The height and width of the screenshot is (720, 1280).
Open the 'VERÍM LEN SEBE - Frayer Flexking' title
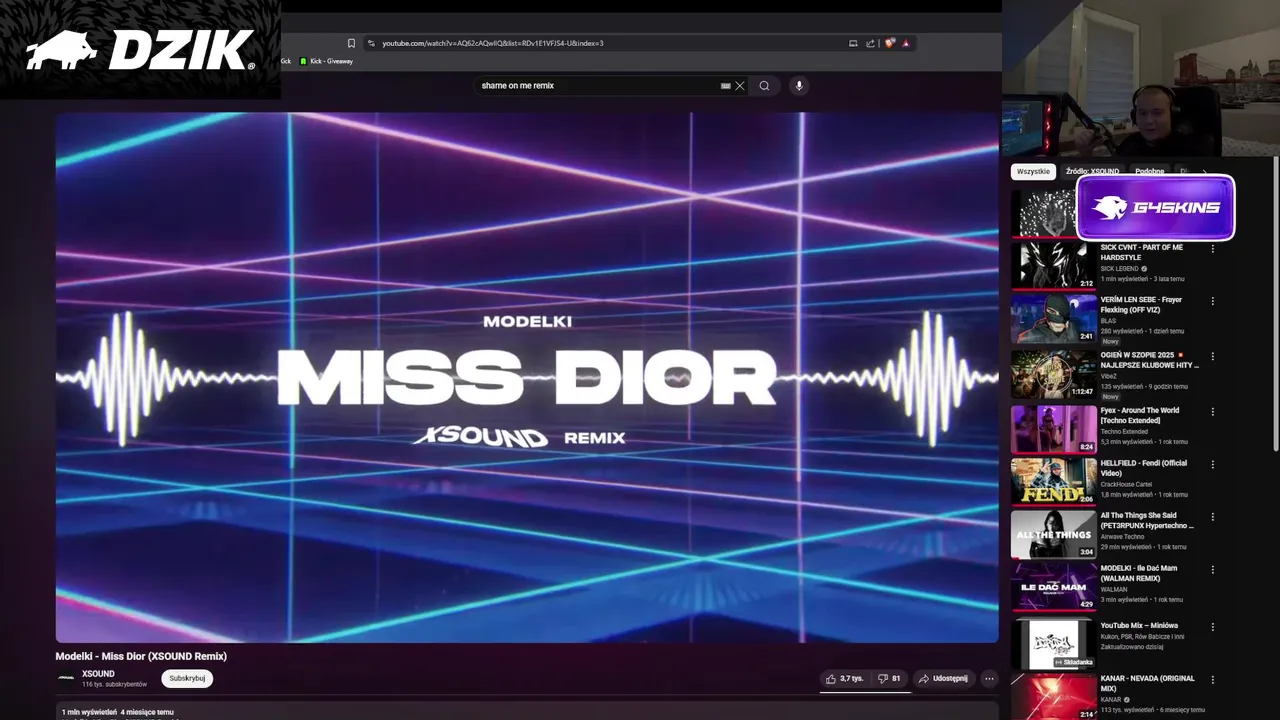1141,304
